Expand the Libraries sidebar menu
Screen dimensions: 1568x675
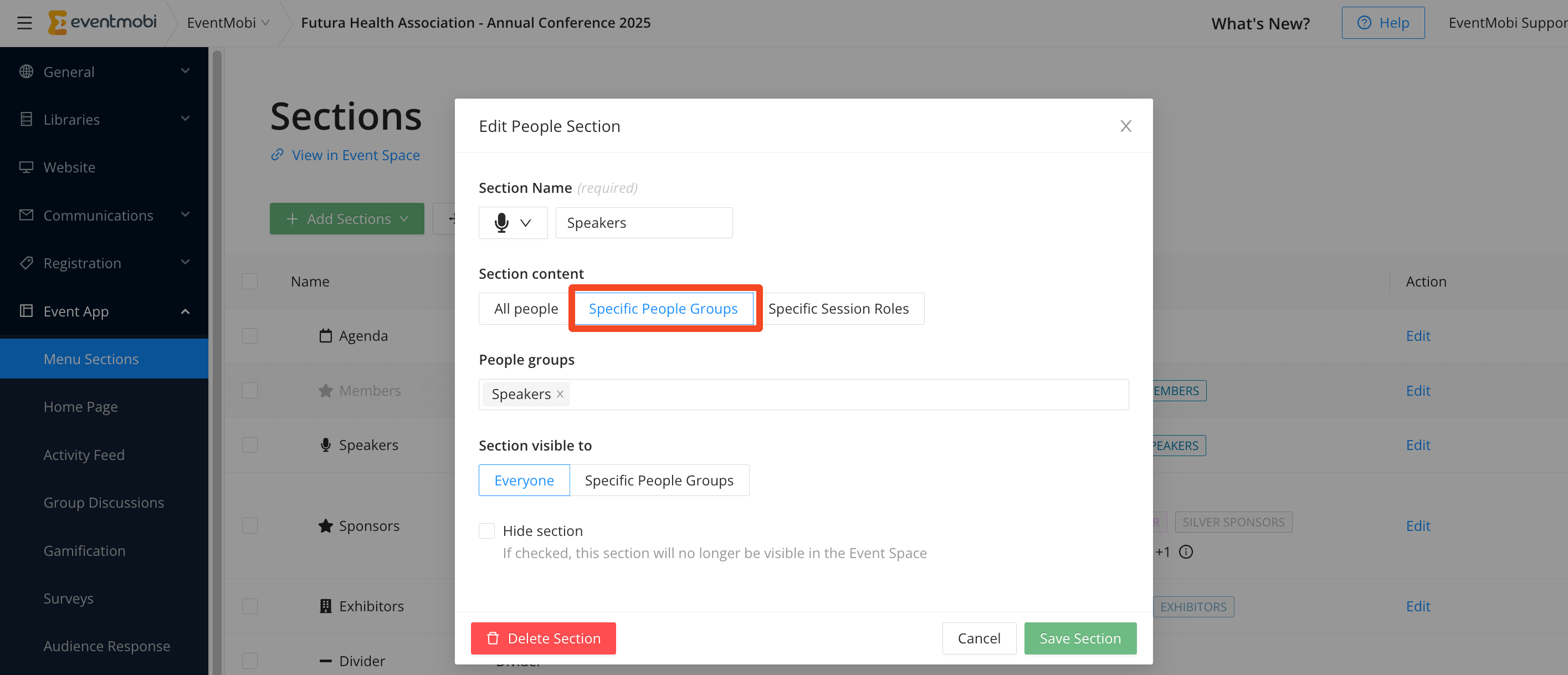pos(104,119)
